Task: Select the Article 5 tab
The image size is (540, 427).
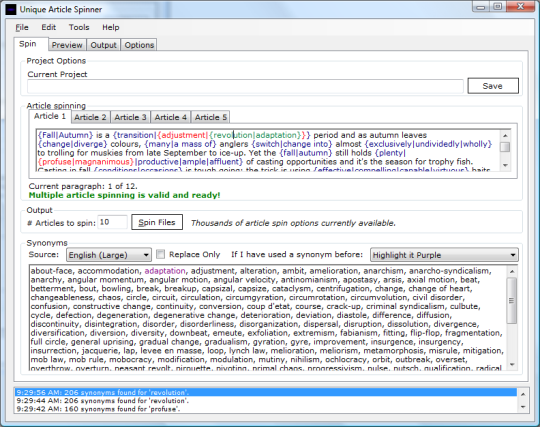Action: [211, 117]
